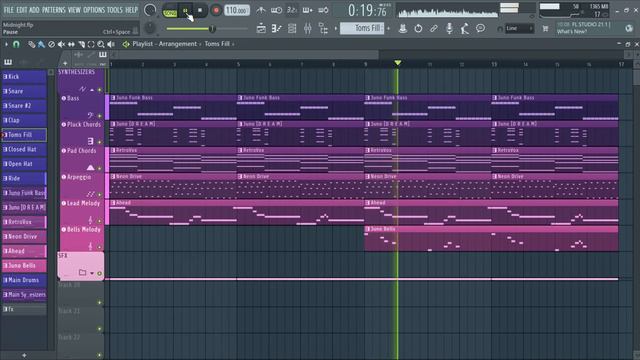Select the Select tool
Viewport: 640px width, 360px height.
click(91, 44)
